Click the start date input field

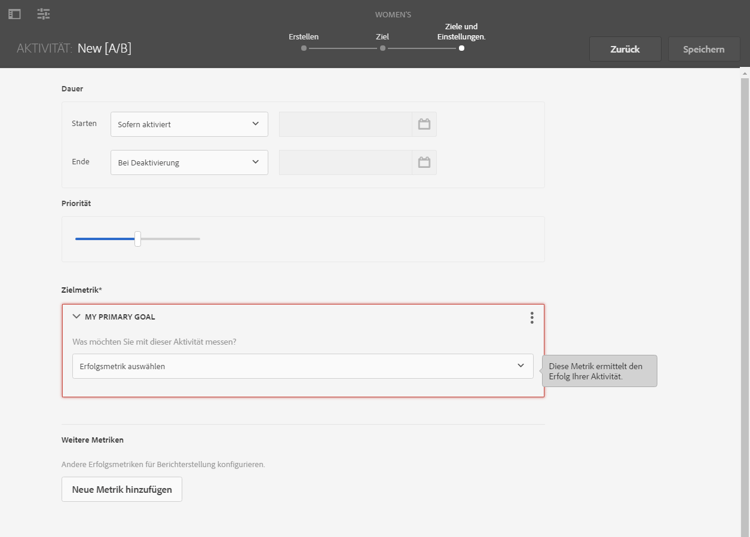[x=345, y=124]
